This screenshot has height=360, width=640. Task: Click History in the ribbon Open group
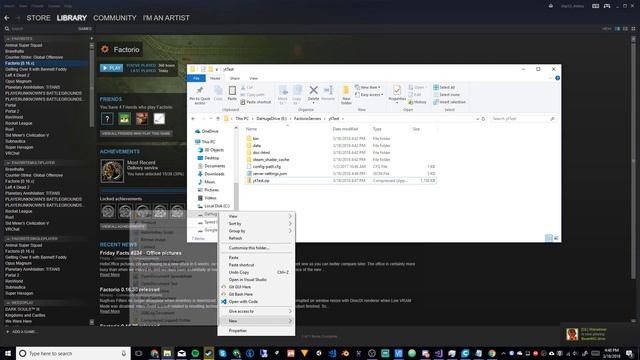417,102
